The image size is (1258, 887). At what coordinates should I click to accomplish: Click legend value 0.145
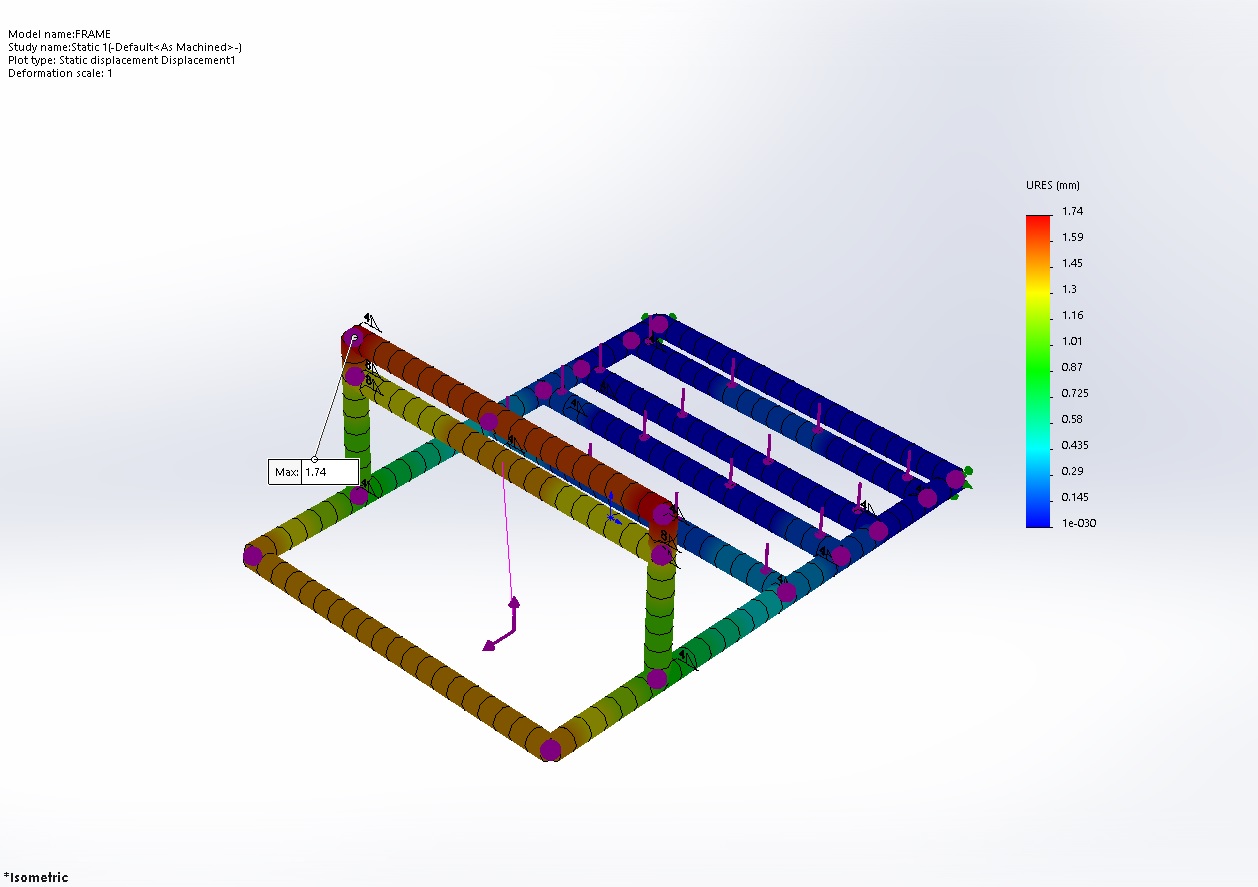(1075, 497)
